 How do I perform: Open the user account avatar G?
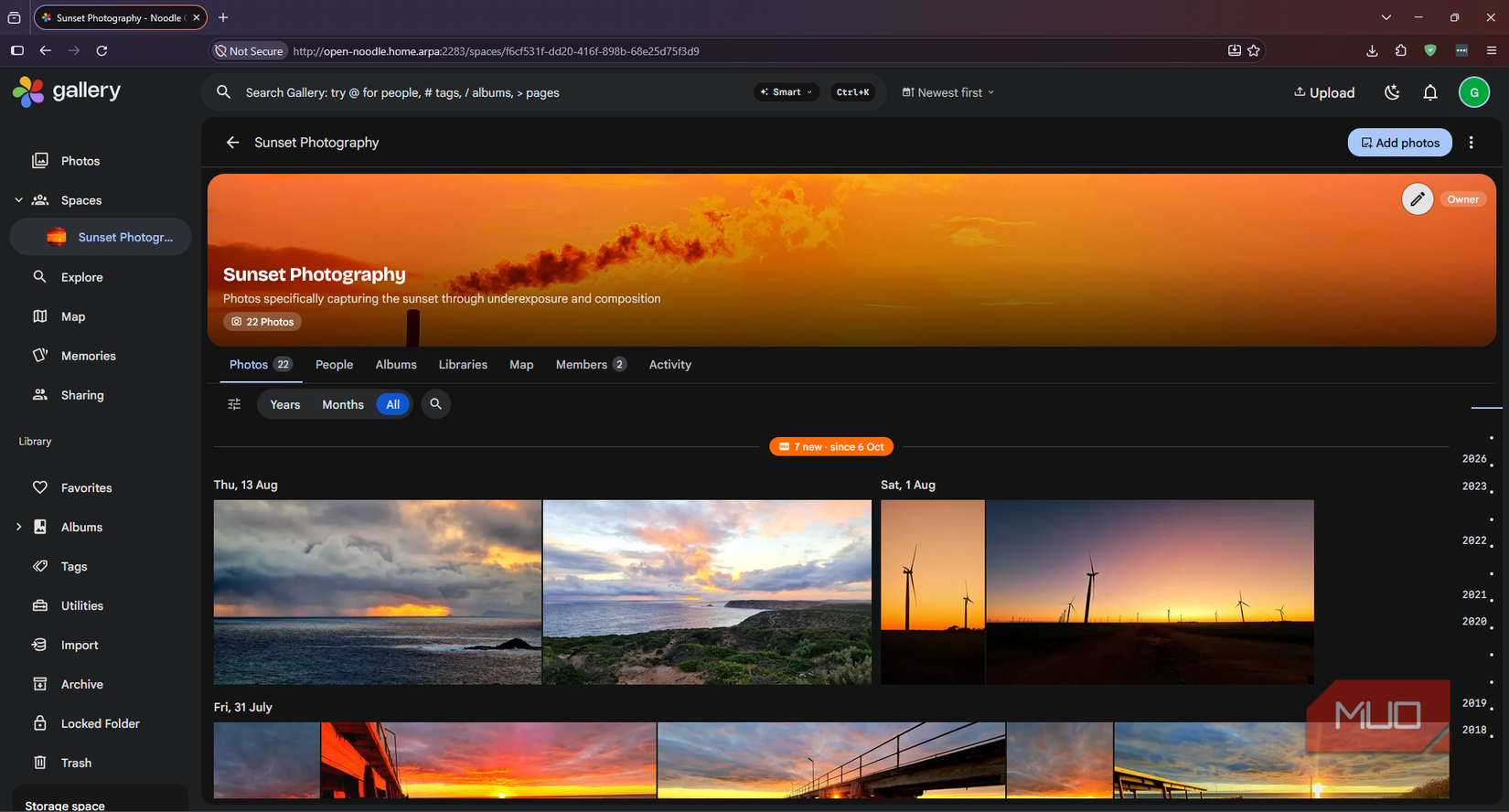[1474, 92]
